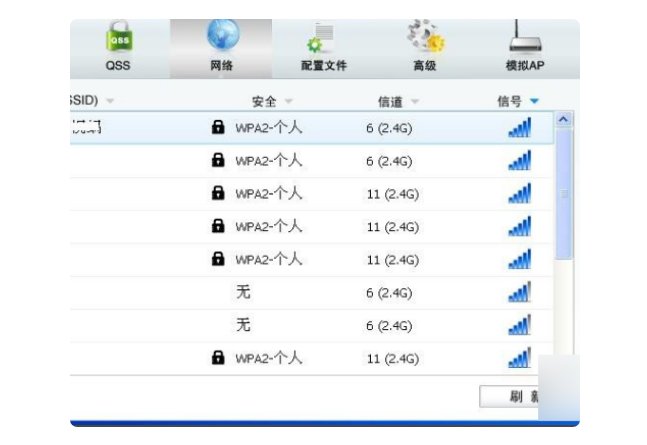
Task: Click the scrollbar track below the thumb
Action: (x=564, y=306)
